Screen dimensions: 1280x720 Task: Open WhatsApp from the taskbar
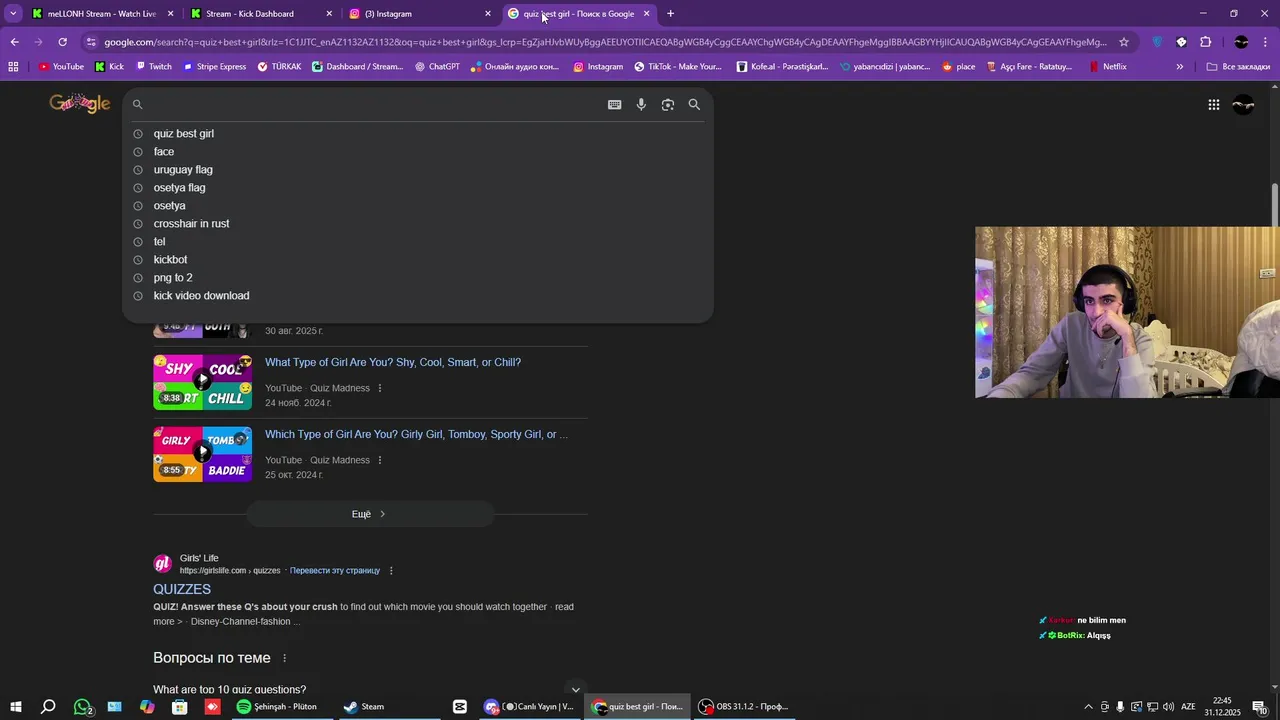pos(82,706)
